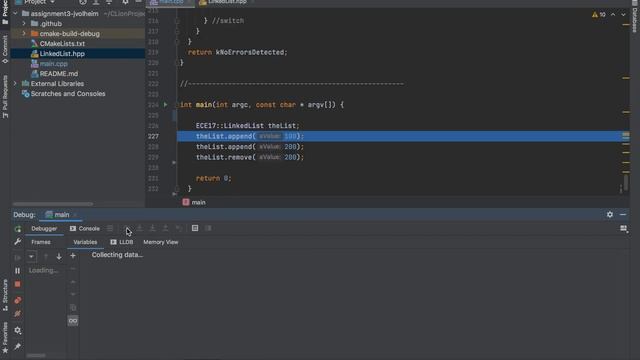Screen dimensions: 640x360
Task: Open the Commit tool window sidebar button
Action: pyautogui.click(x=5, y=49)
